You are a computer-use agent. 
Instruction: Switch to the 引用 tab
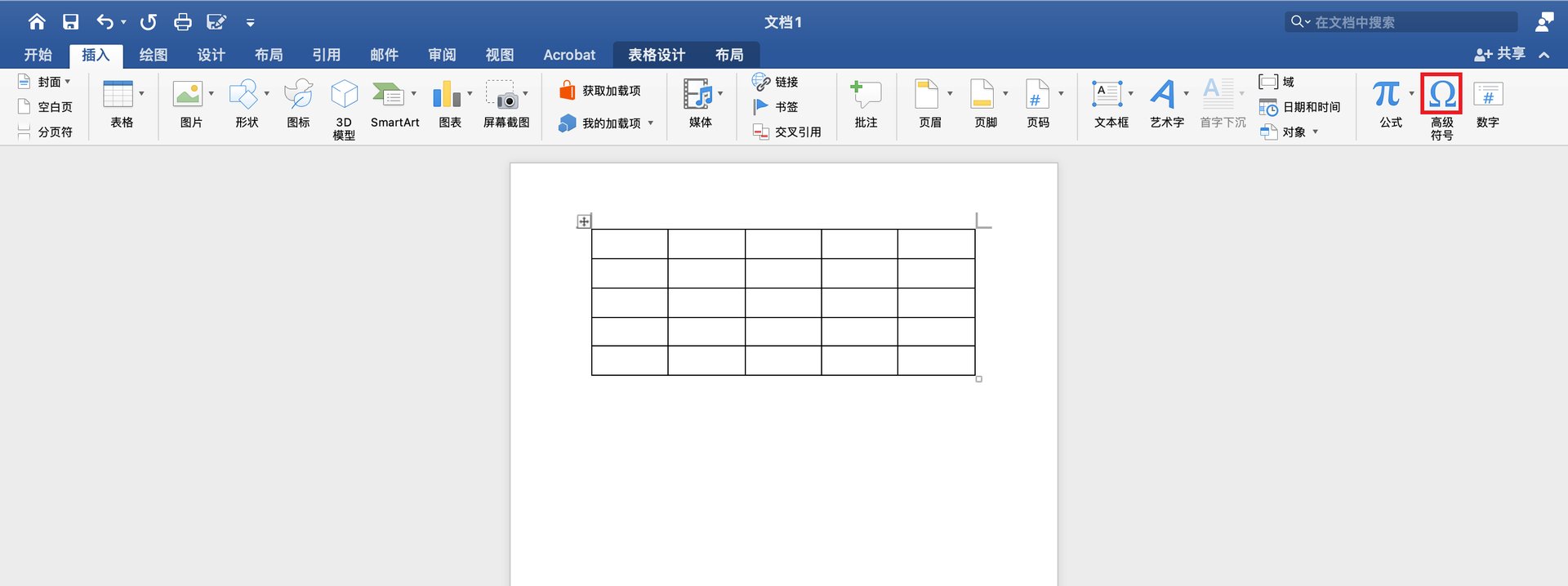coord(327,55)
